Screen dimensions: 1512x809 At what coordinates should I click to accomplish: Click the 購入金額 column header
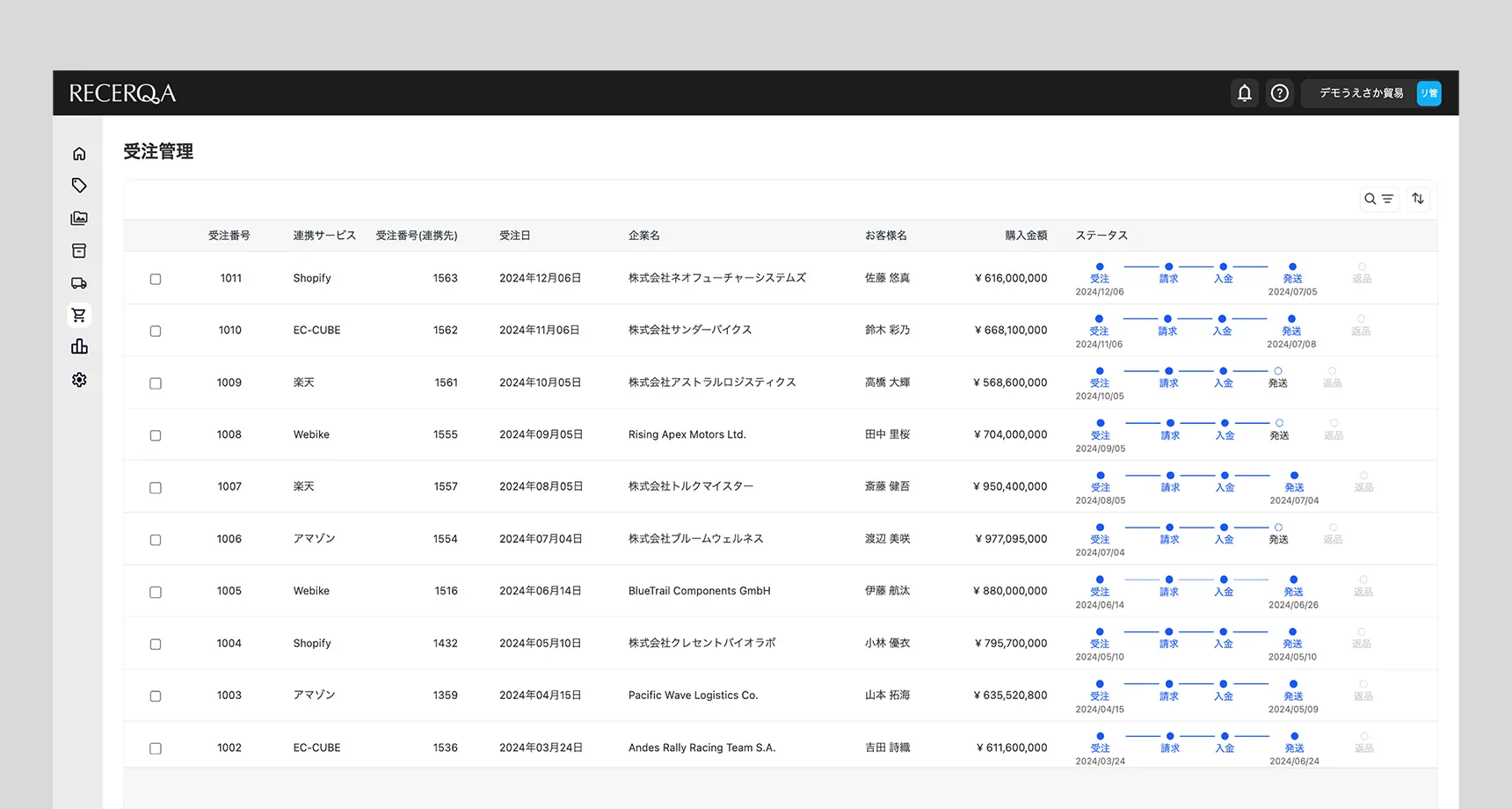click(x=1025, y=236)
